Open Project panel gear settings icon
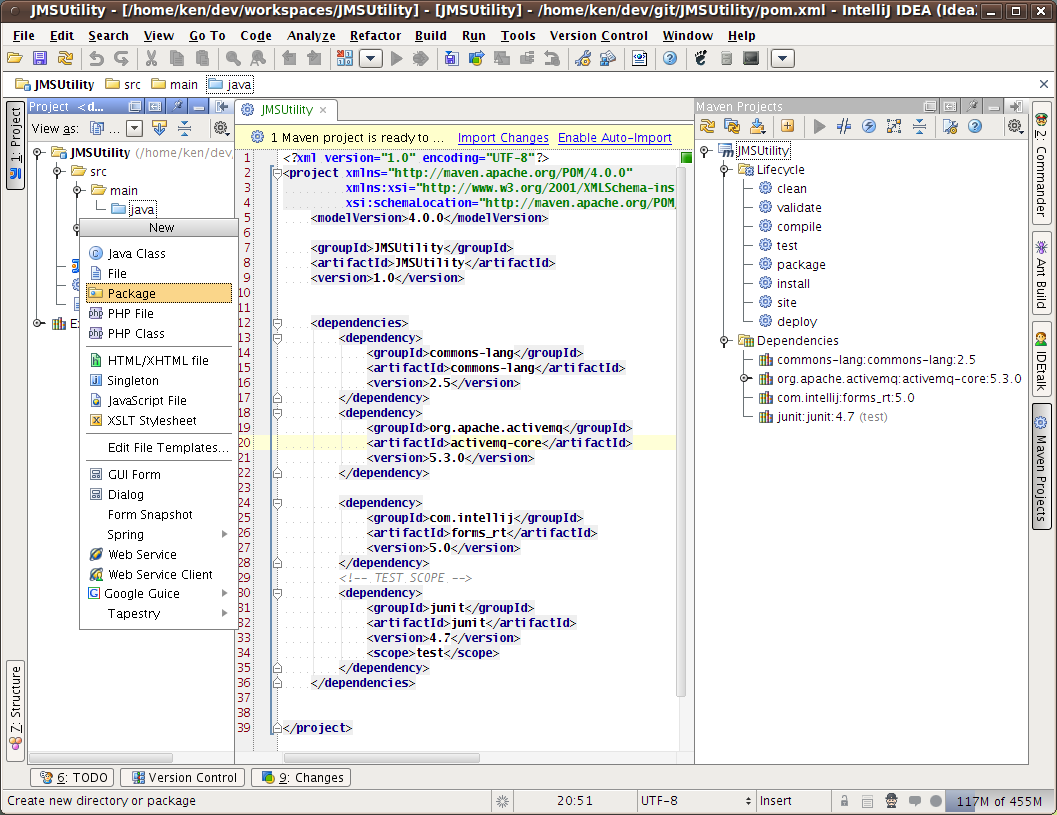 tap(220, 128)
